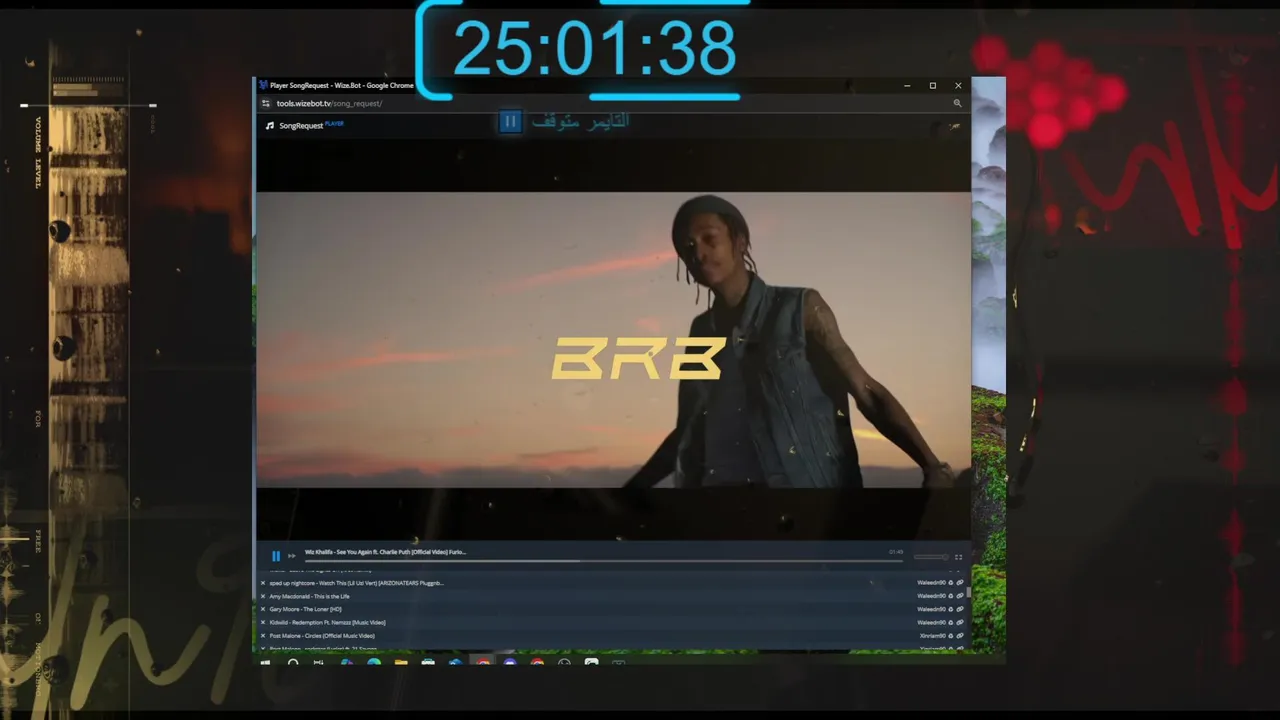Open taskbar search icon
The image size is (1280, 720).
293,662
